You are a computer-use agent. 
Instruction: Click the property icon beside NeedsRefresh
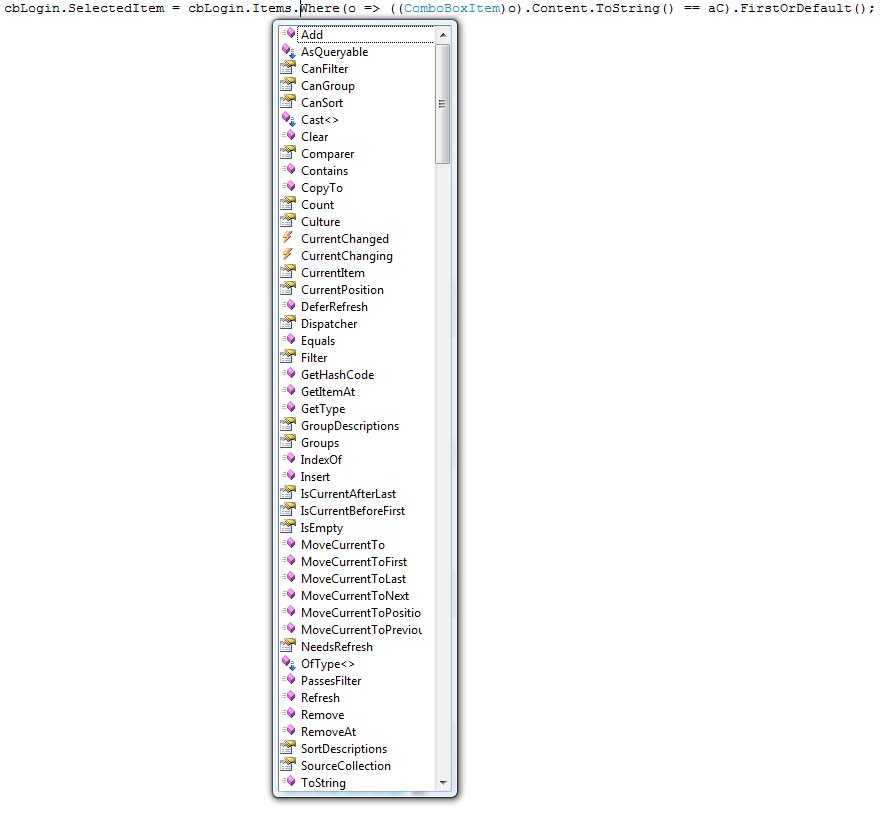pyautogui.click(x=289, y=646)
